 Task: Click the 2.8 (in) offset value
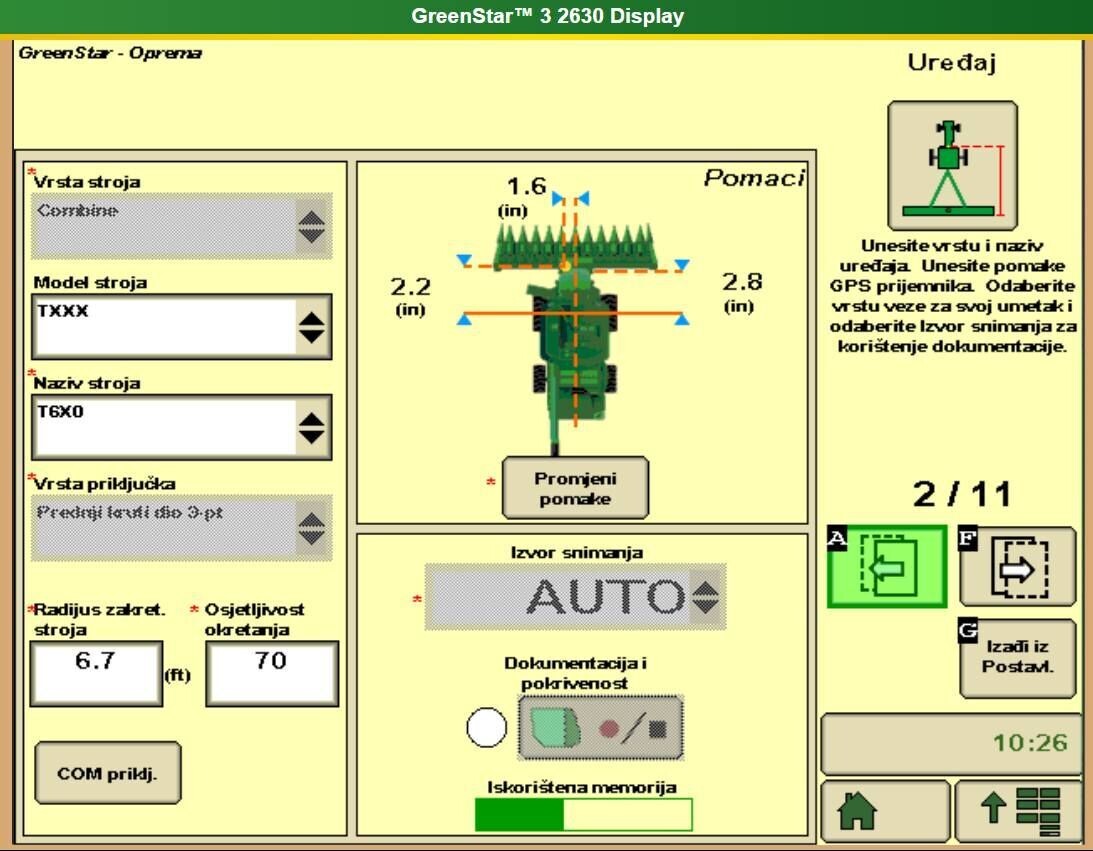pyautogui.click(x=741, y=291)
